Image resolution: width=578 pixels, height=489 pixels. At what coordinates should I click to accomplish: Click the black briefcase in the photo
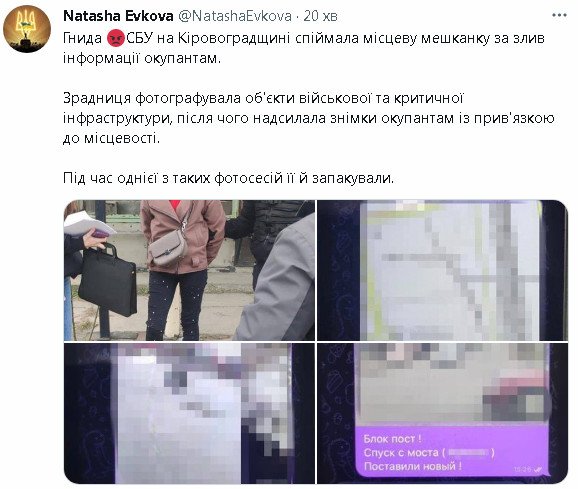coord(107,281)
